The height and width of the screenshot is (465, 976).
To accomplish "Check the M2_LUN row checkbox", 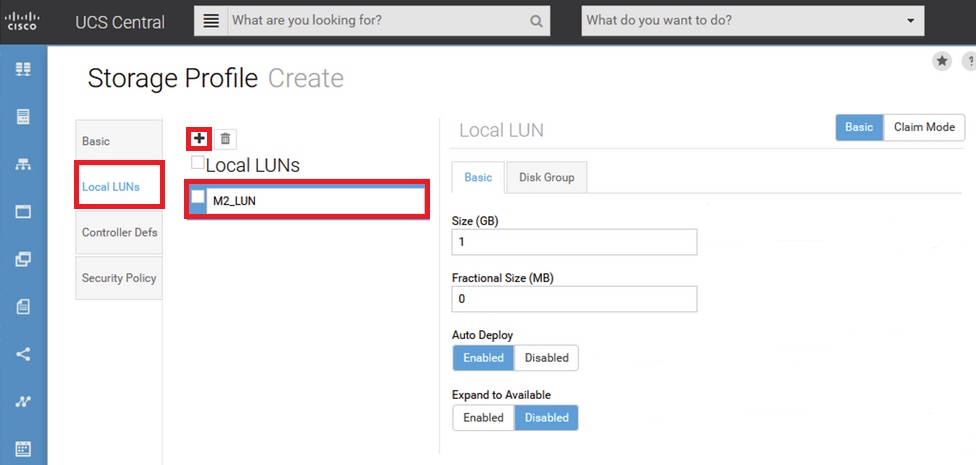I will click(197, 196).
